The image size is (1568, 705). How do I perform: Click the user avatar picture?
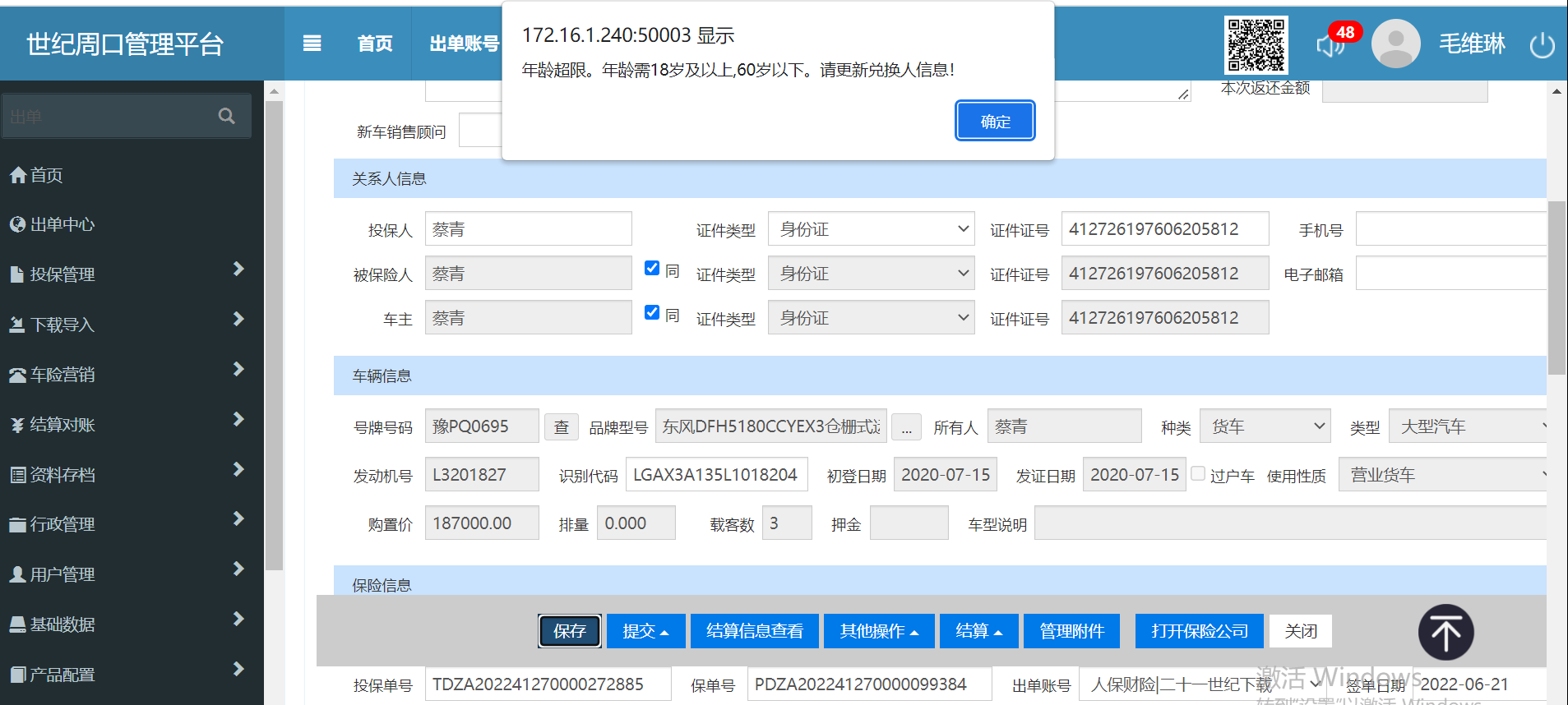[1395, 44]
